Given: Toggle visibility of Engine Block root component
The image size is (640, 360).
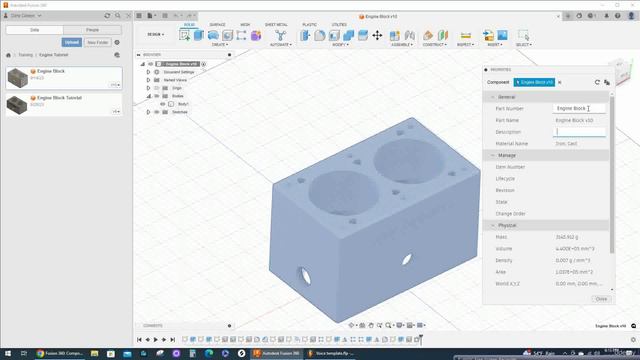Looking at the screenshot, I should point(151,64).
